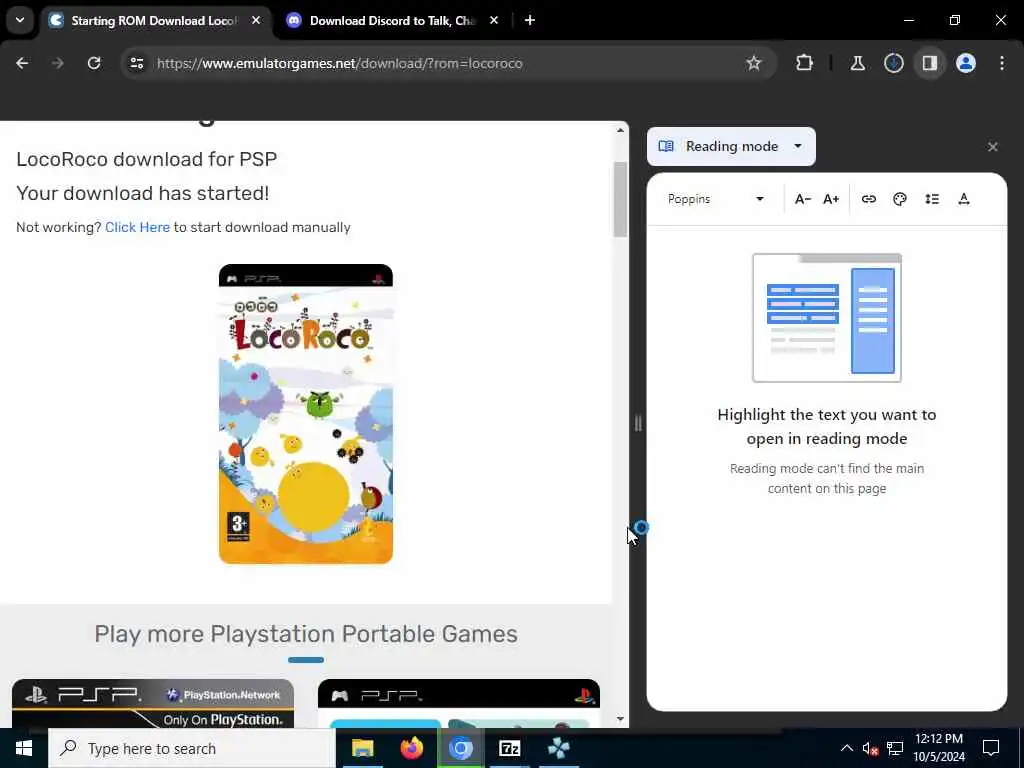The image size is (1024, 768).
Task: Click the muted volume tray icon
Action: click(x=870, y=748)
